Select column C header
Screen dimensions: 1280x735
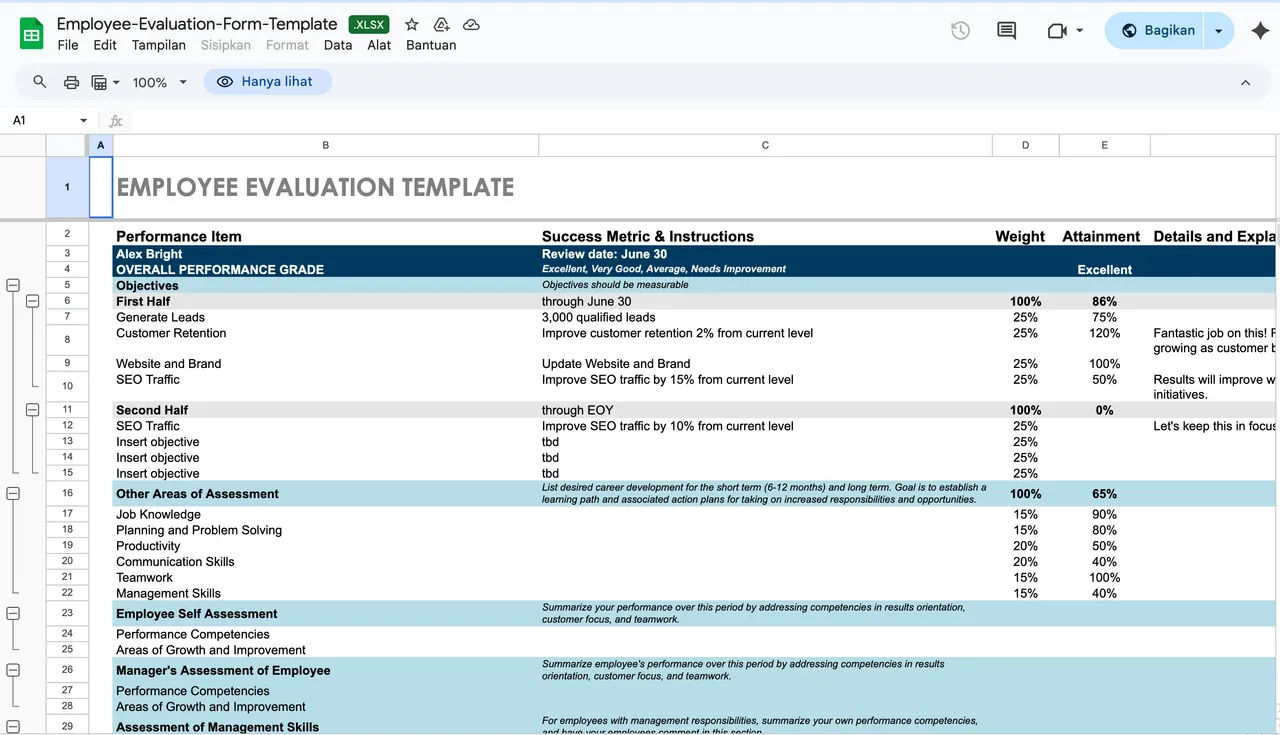pos(765,145)
